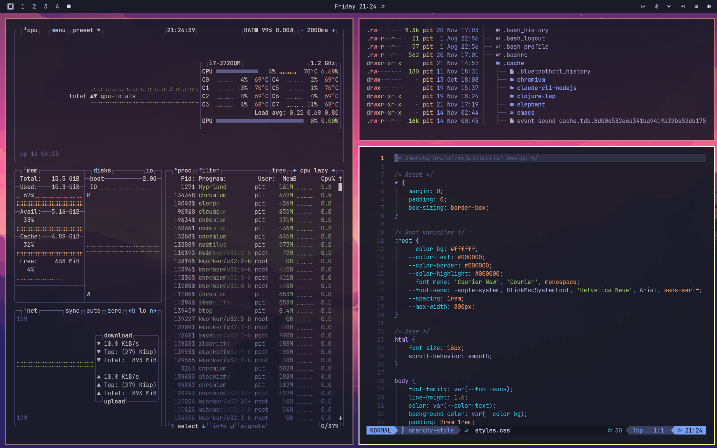Screen dimensions: 717x448
Task: Click the .bluetoothctl_history file icon
Action: click(512, 72)
